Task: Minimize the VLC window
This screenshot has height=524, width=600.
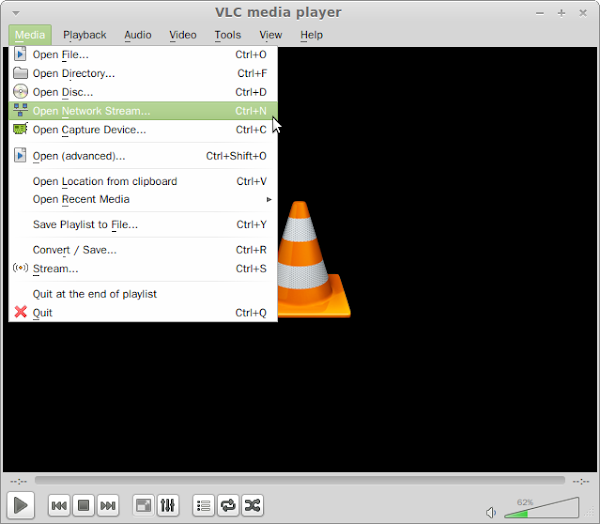Action: 540,13
